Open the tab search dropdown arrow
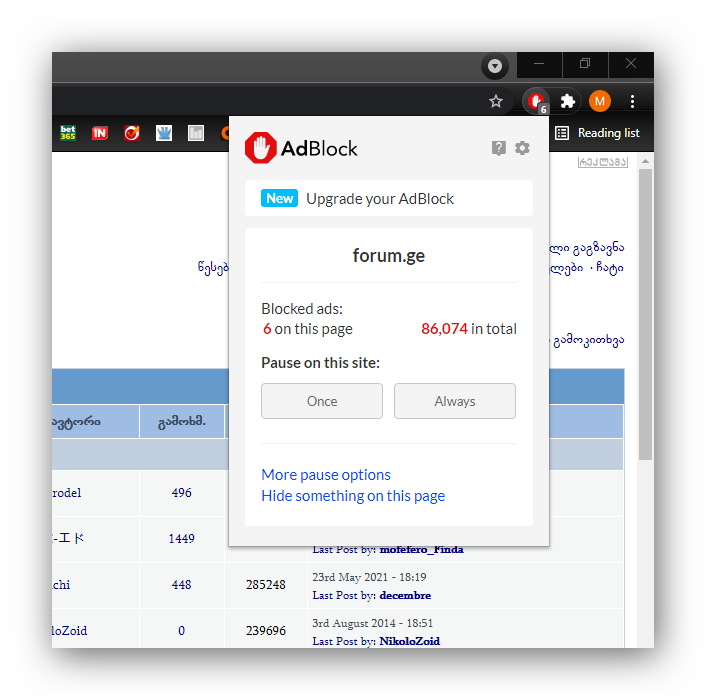706x700 pixels. (x=495, y=66)
